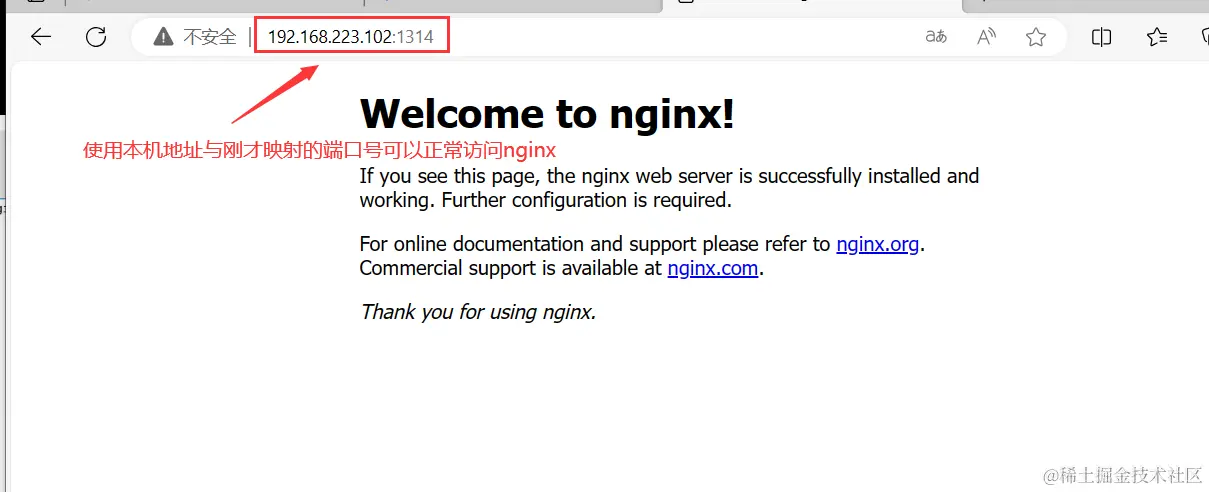Open the nginx.com link

pyautogui.click(x=712, y=268)
